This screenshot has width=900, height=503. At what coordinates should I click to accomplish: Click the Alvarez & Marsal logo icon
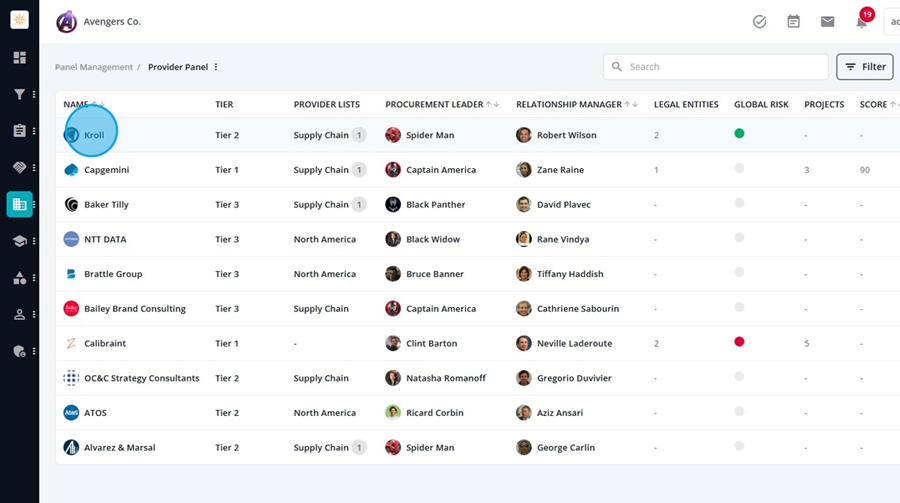click(x=71, y=447)
